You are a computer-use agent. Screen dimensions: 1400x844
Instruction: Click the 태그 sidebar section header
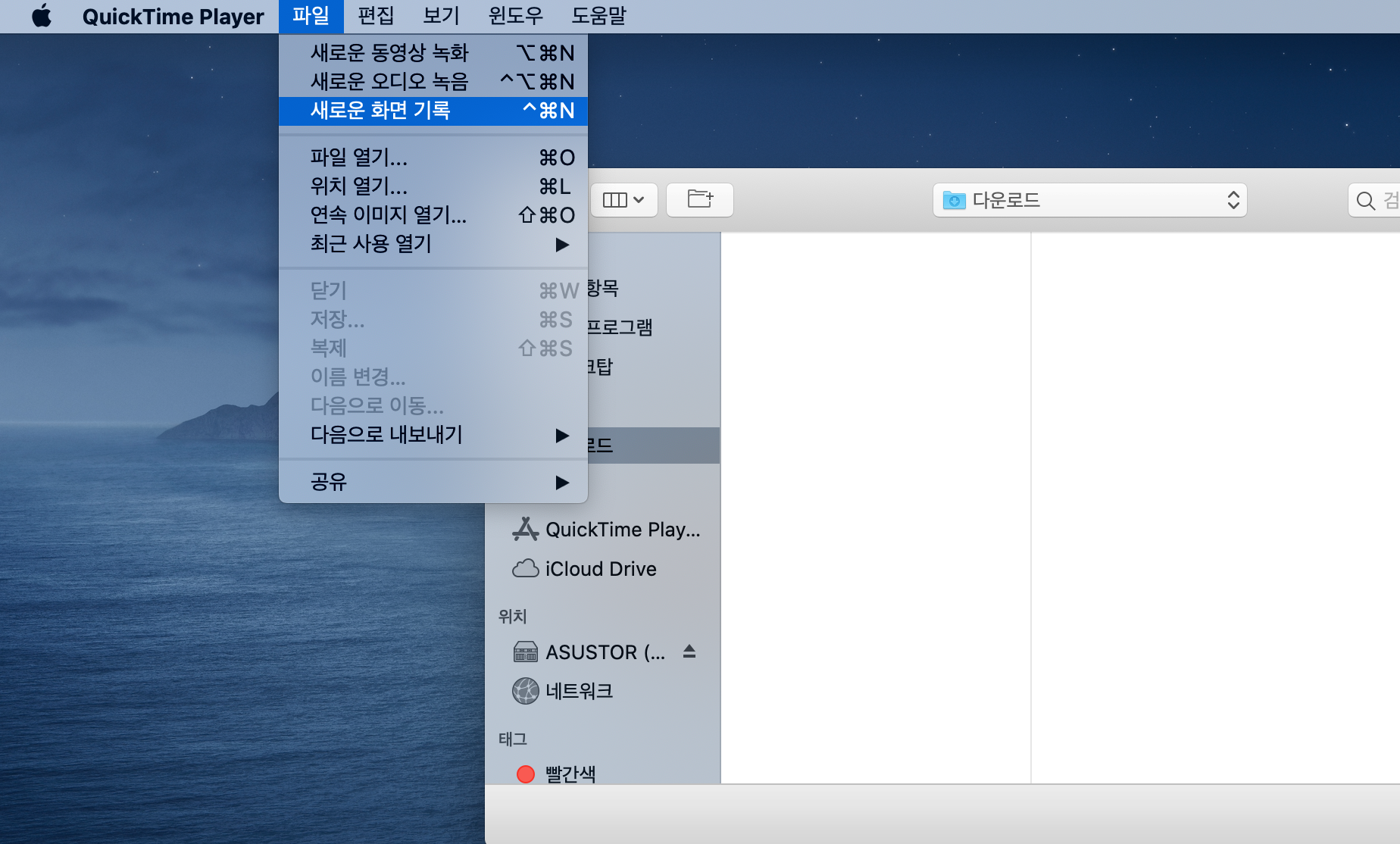[x=513, y=739]
